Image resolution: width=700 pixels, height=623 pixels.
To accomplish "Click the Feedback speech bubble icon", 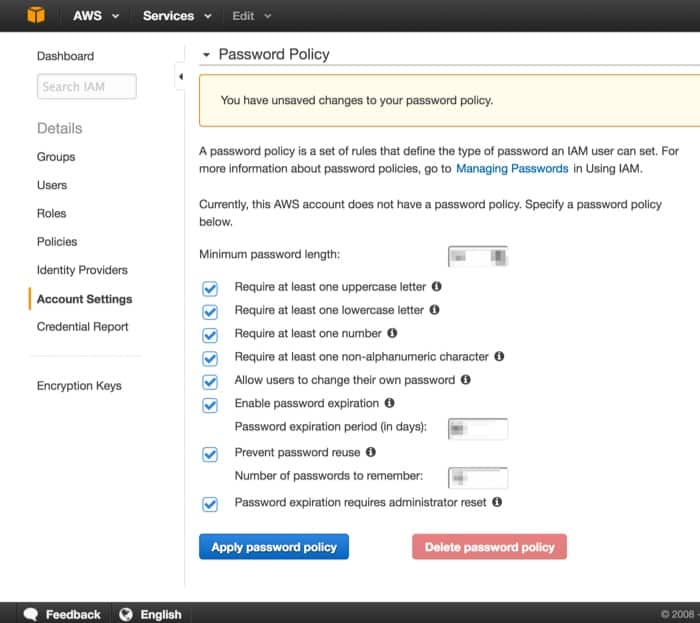I will coord(31,615).
